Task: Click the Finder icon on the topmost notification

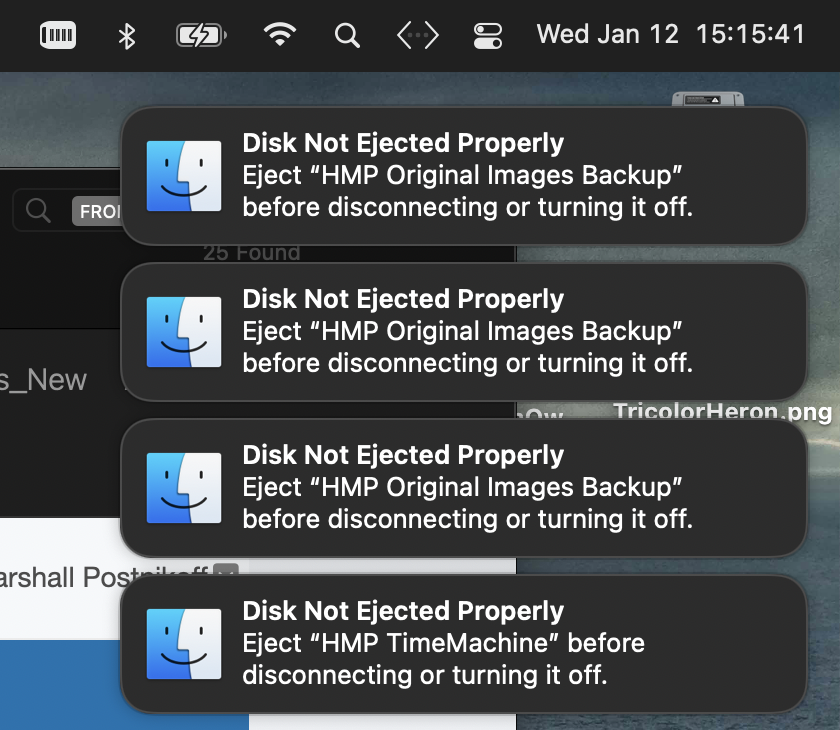Action: point(184,175)
